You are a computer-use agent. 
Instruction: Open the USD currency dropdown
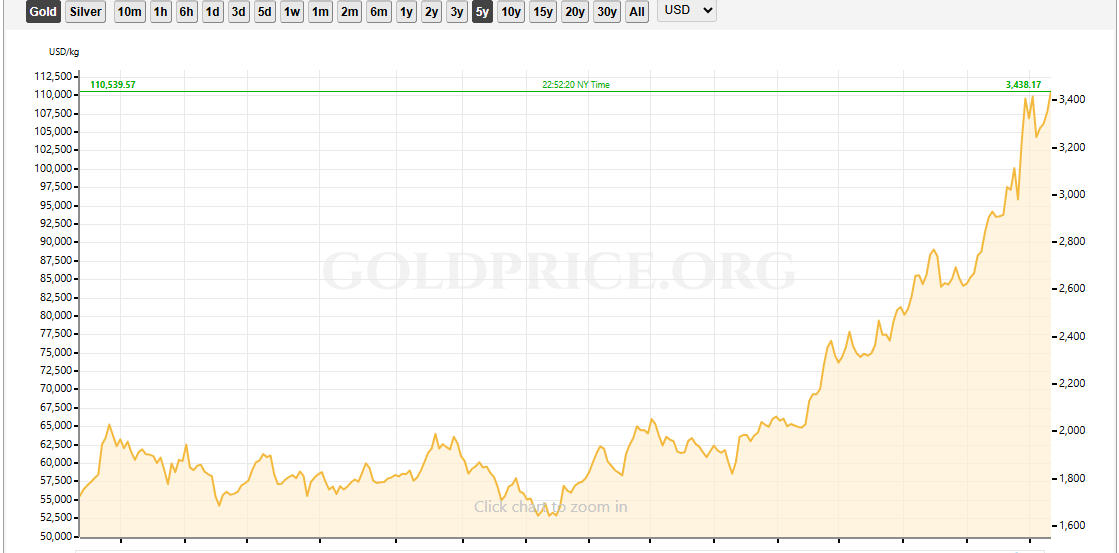[x=686, y=11]
